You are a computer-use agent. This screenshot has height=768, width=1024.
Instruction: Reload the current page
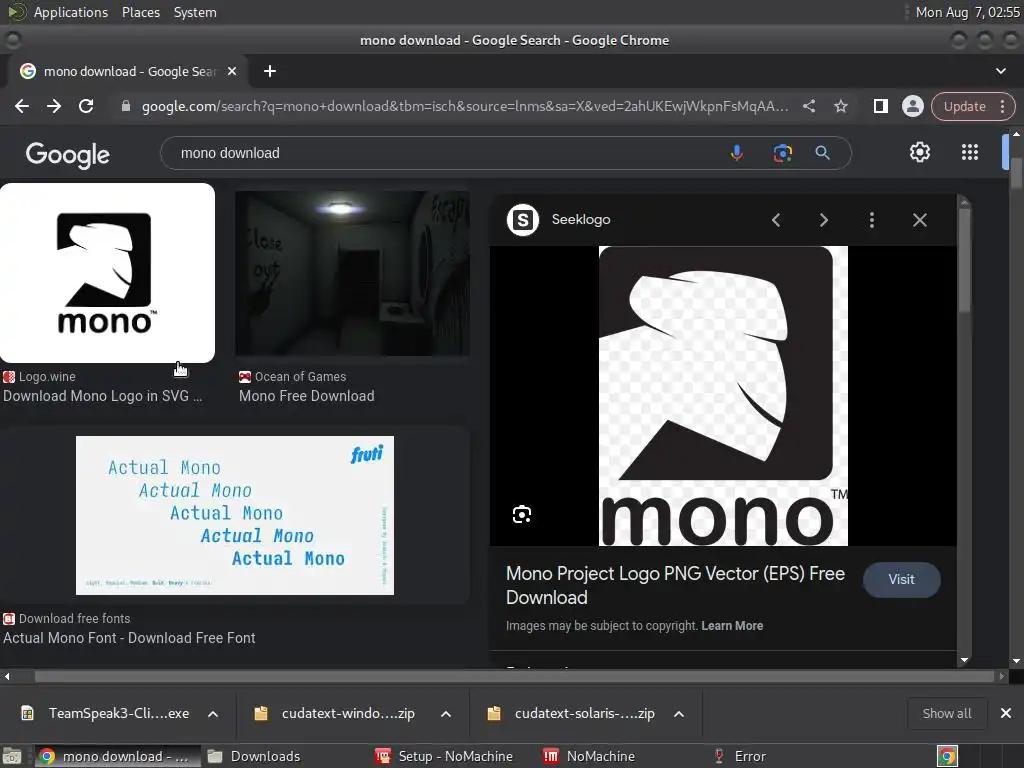pos(86,106)
